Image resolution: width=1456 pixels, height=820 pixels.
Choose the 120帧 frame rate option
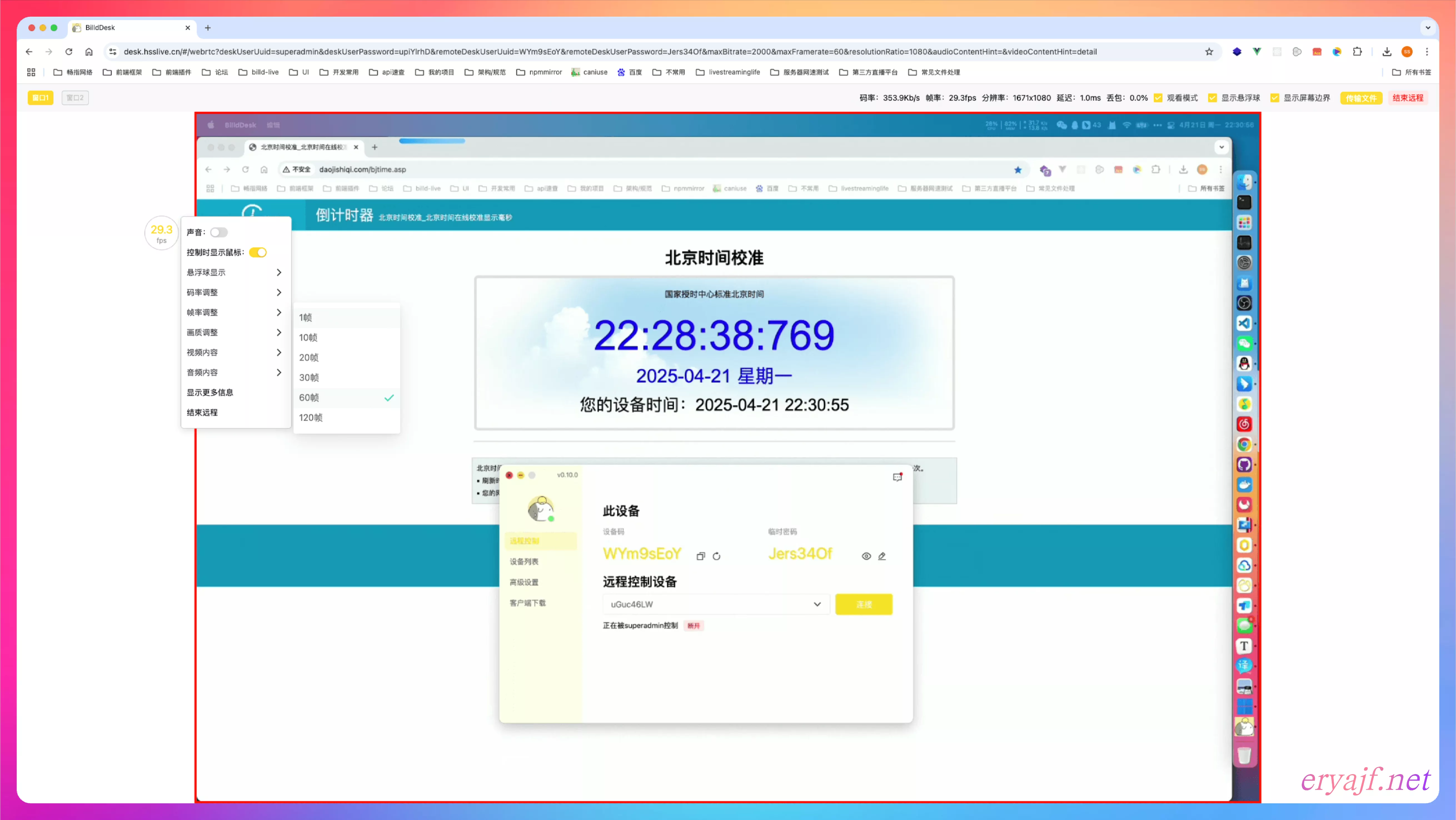[346, 417]
